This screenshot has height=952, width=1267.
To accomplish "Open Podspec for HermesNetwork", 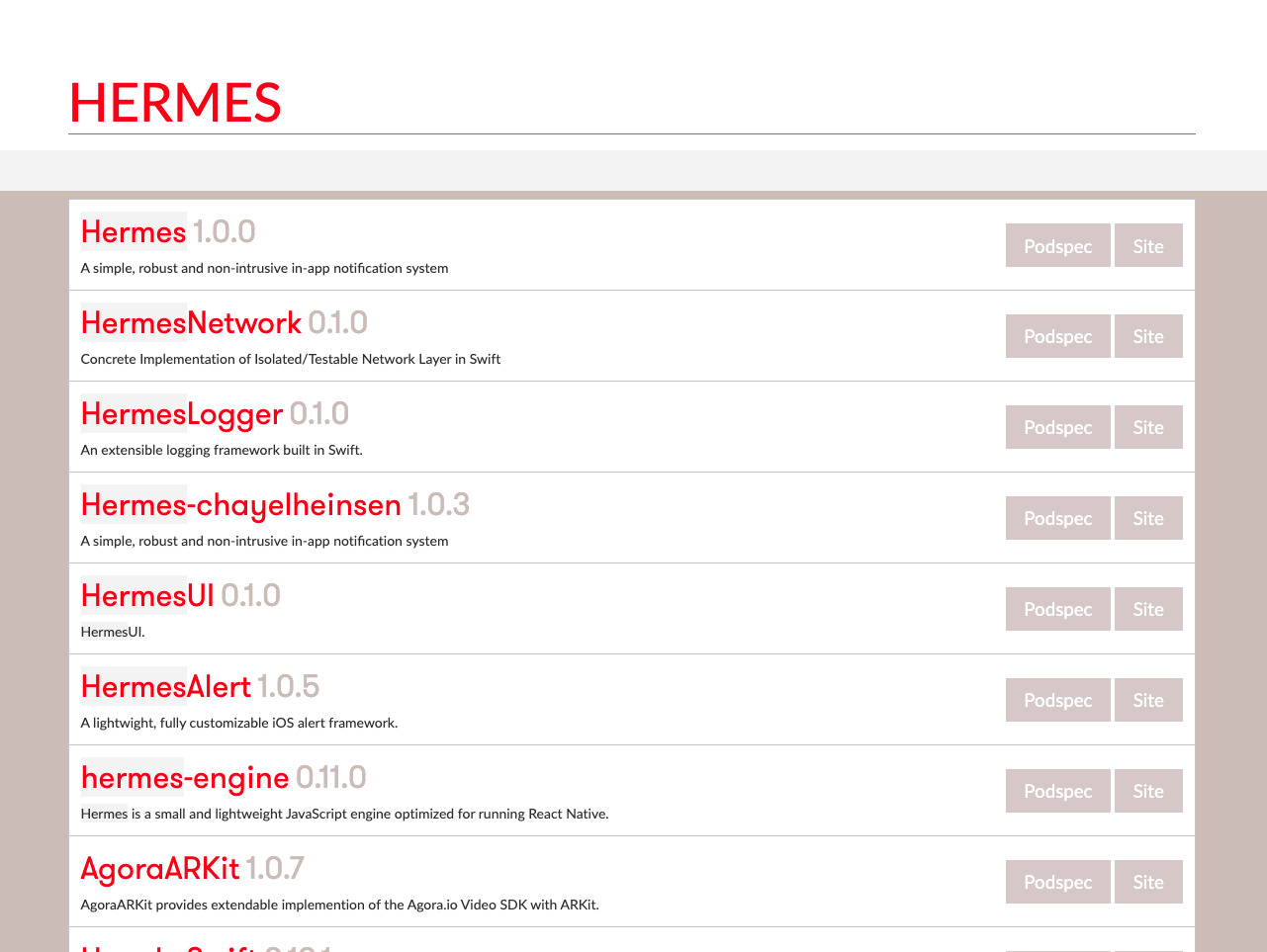I will pyautogui.click(x=1058, y=336).
